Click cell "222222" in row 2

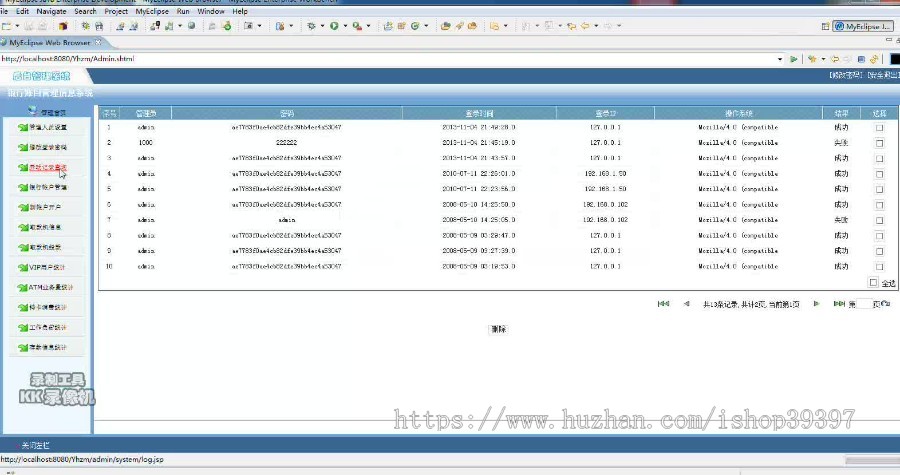(x=286, y=143)
